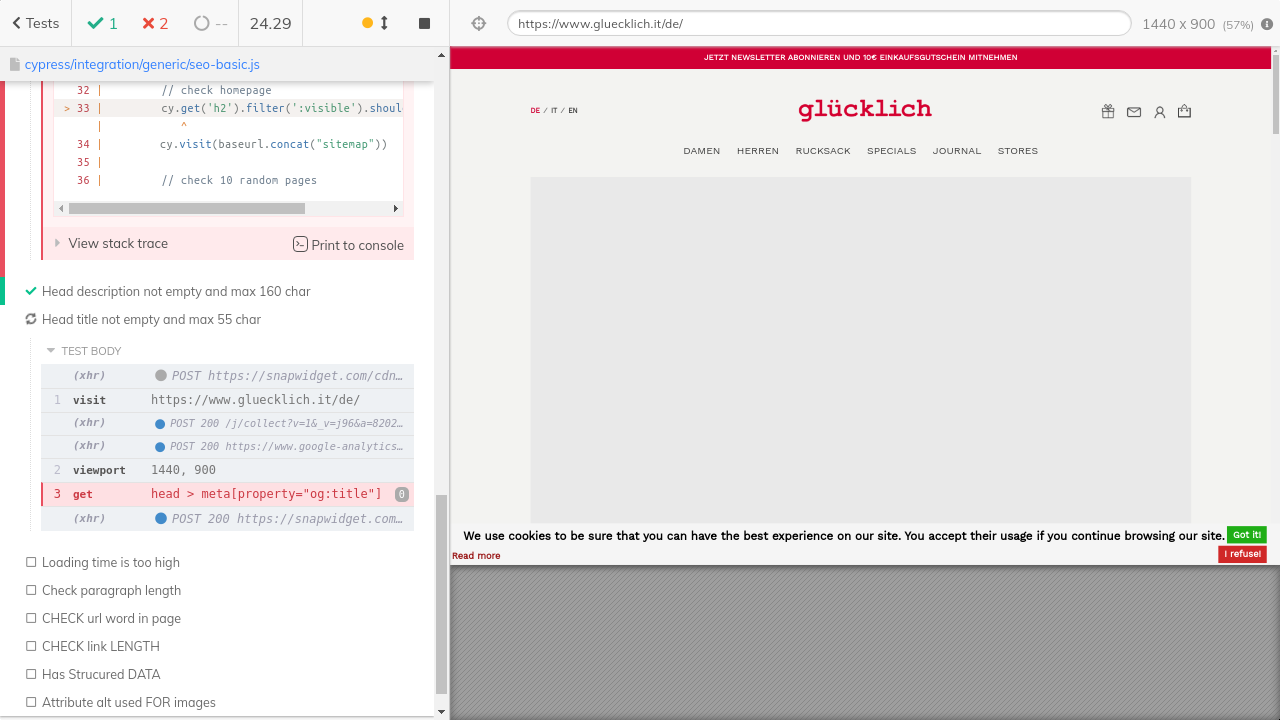Open the user account icon

coord(1160,112)
